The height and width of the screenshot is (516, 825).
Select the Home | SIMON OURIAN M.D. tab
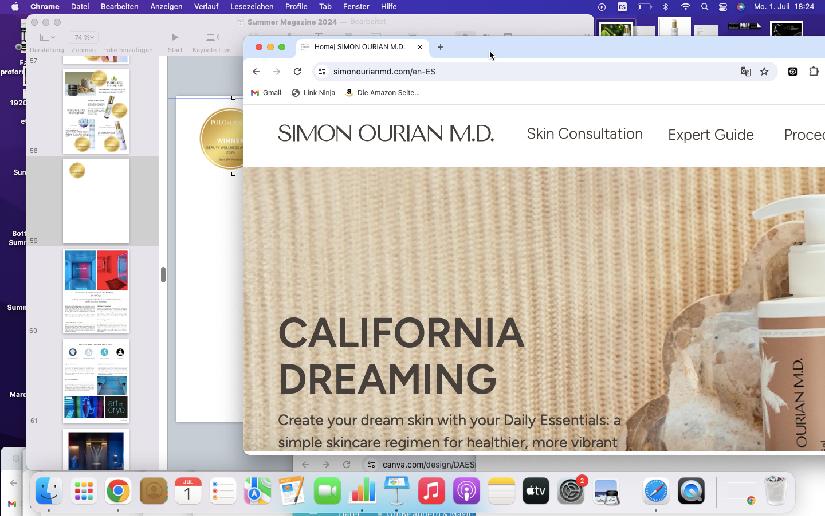pyautogui.click(x=363, y=47)
